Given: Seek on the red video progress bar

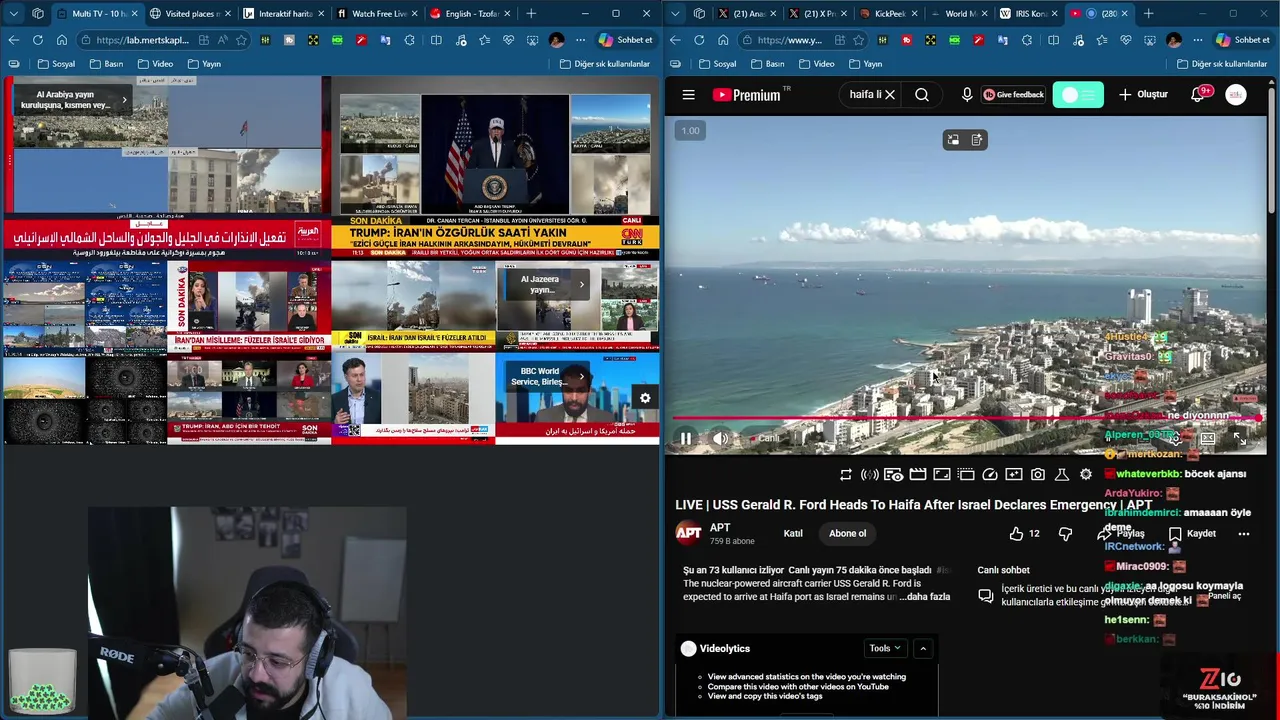Looking at the screenshot, I should [966, 419].
